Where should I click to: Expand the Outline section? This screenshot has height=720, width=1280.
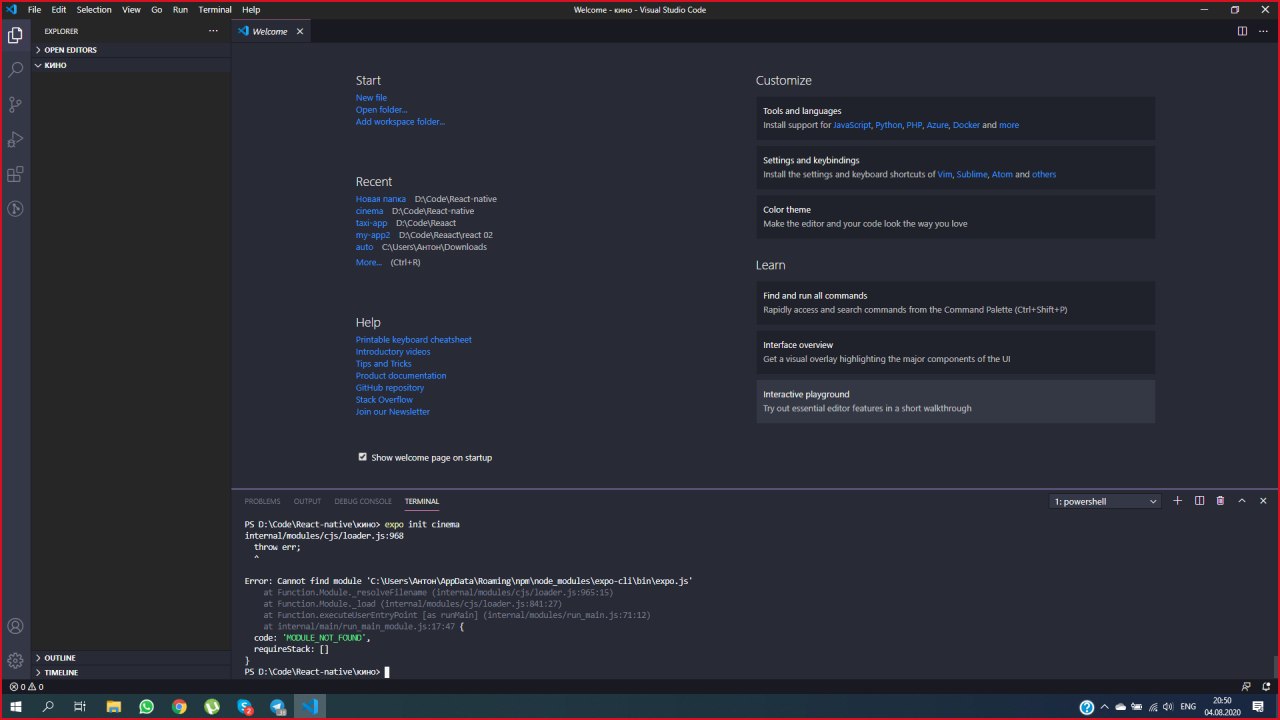pyautogui.click(x=131, y=658)
